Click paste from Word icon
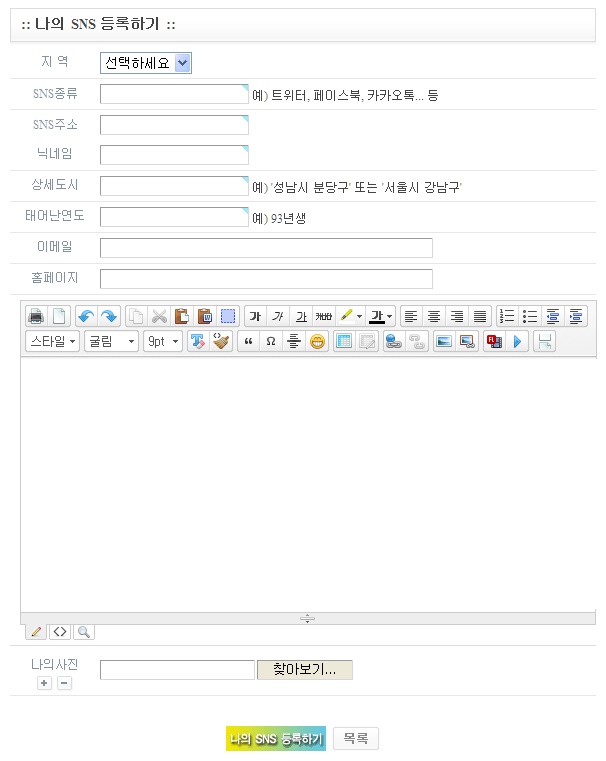The image size is (606, 761). click(x=205, y=316)
